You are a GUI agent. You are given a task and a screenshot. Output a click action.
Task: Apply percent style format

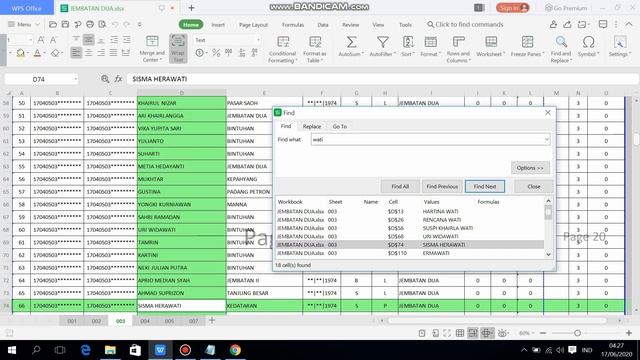pos(216,53)
